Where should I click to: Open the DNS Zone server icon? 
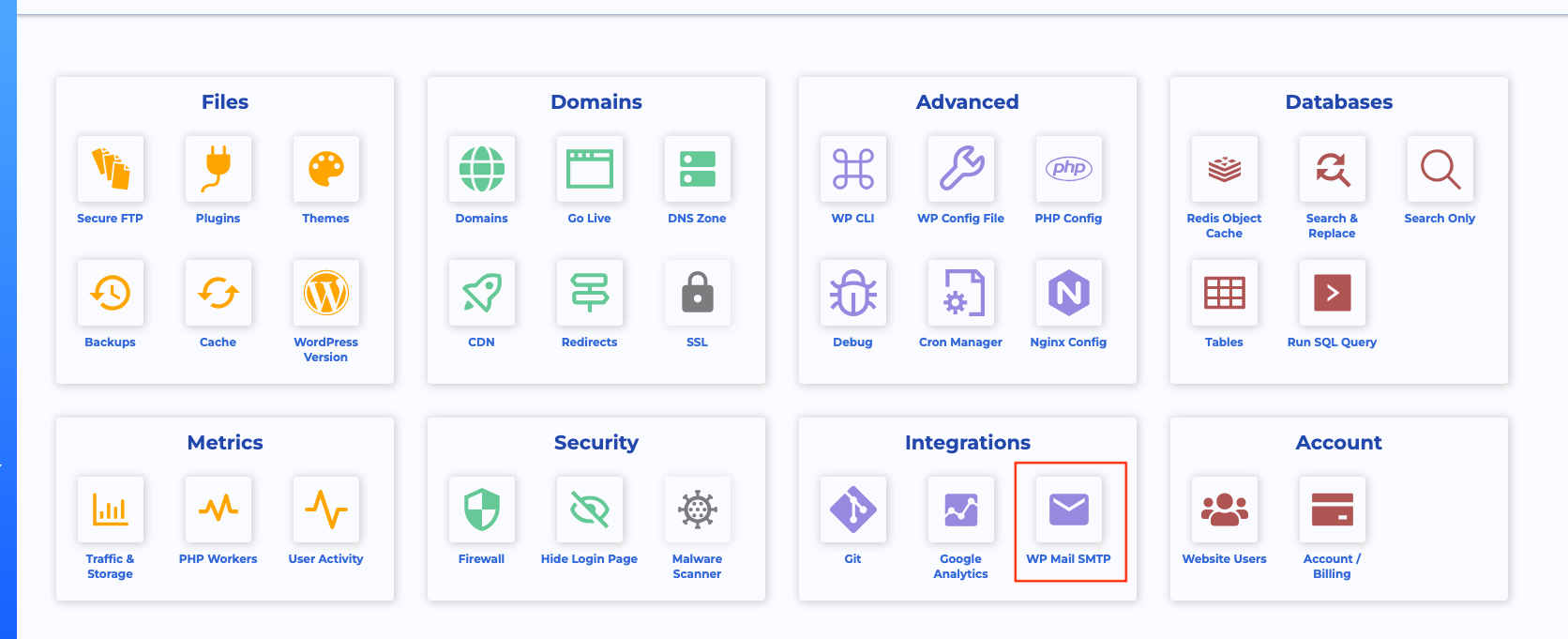click(x=698, y=169)
